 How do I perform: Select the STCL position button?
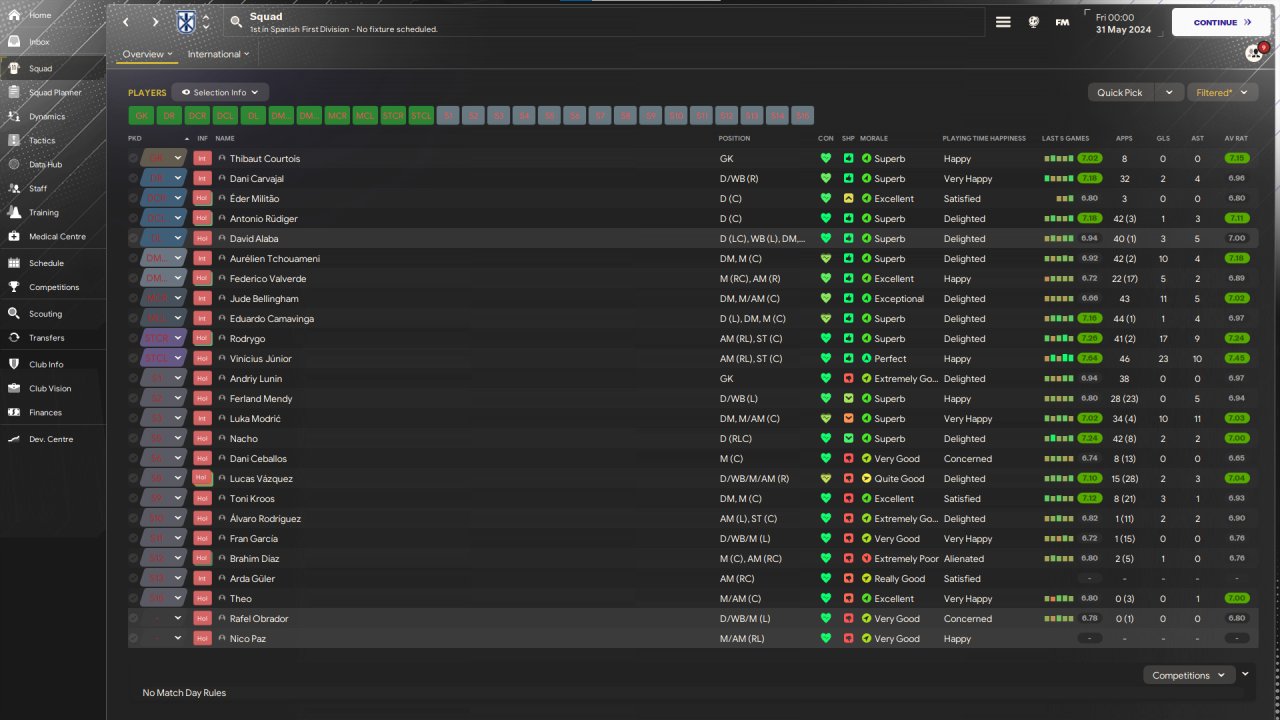pos(422,116)
